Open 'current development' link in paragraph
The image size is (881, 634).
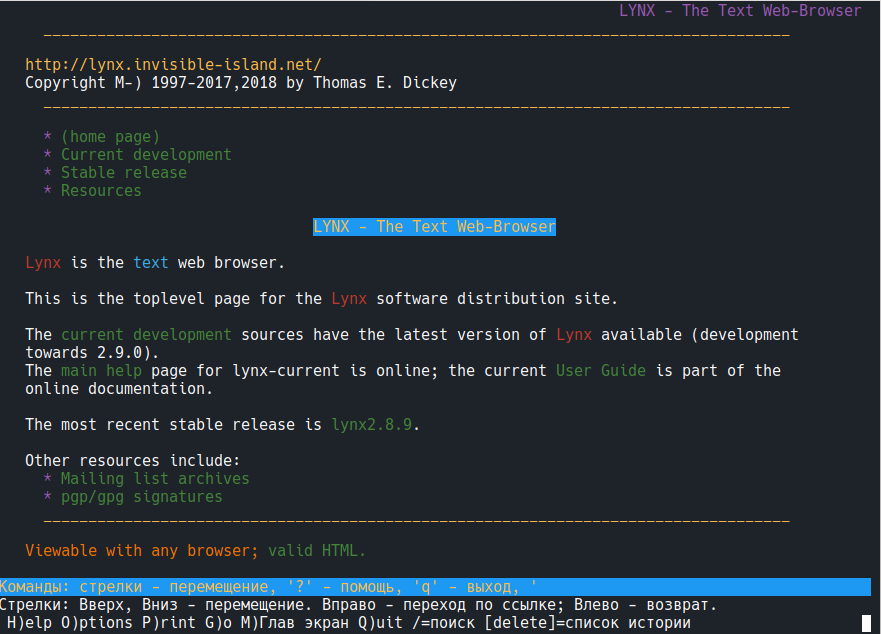click(x=146, y=334)
